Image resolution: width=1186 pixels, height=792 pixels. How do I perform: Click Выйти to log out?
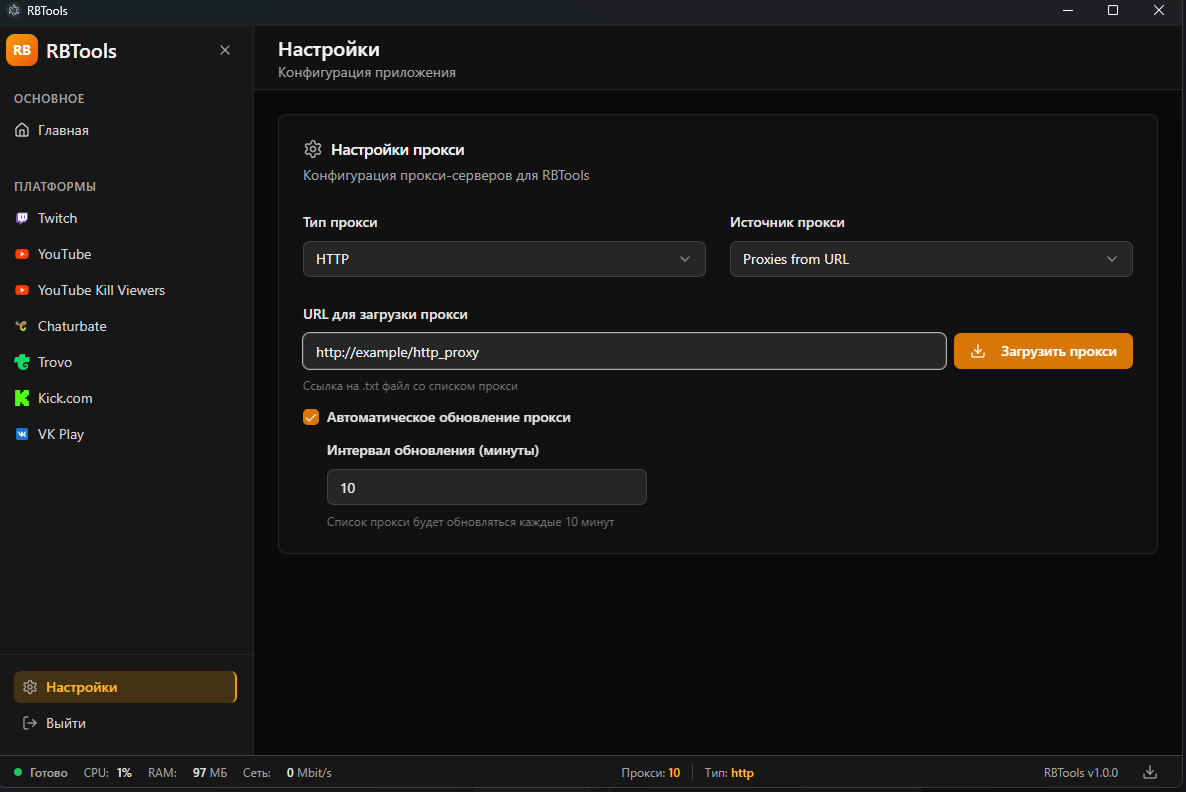pos(65,723)
